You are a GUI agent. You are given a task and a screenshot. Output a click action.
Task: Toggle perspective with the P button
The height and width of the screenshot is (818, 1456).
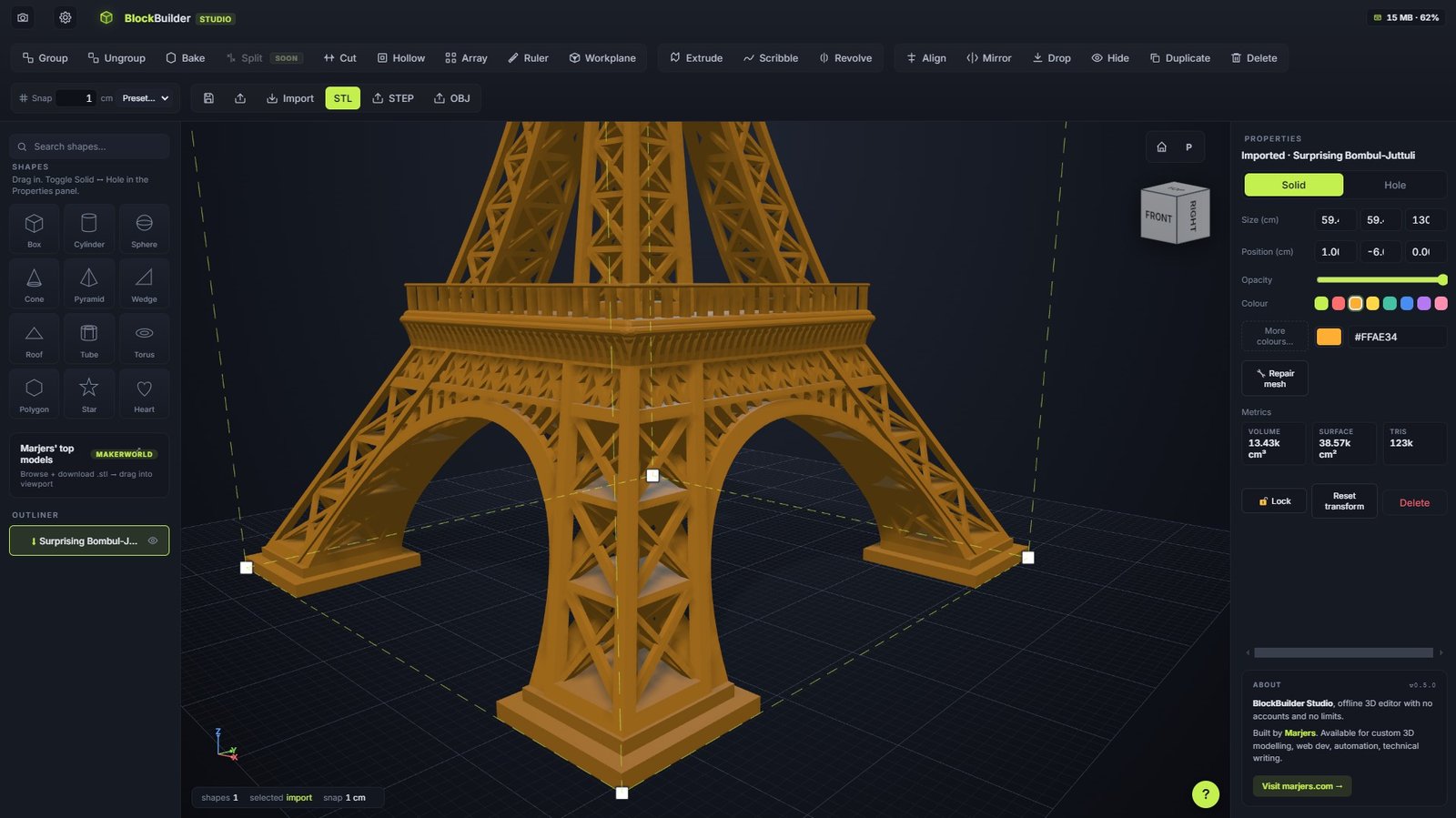pyautogui.click(x=1188, y=146)
